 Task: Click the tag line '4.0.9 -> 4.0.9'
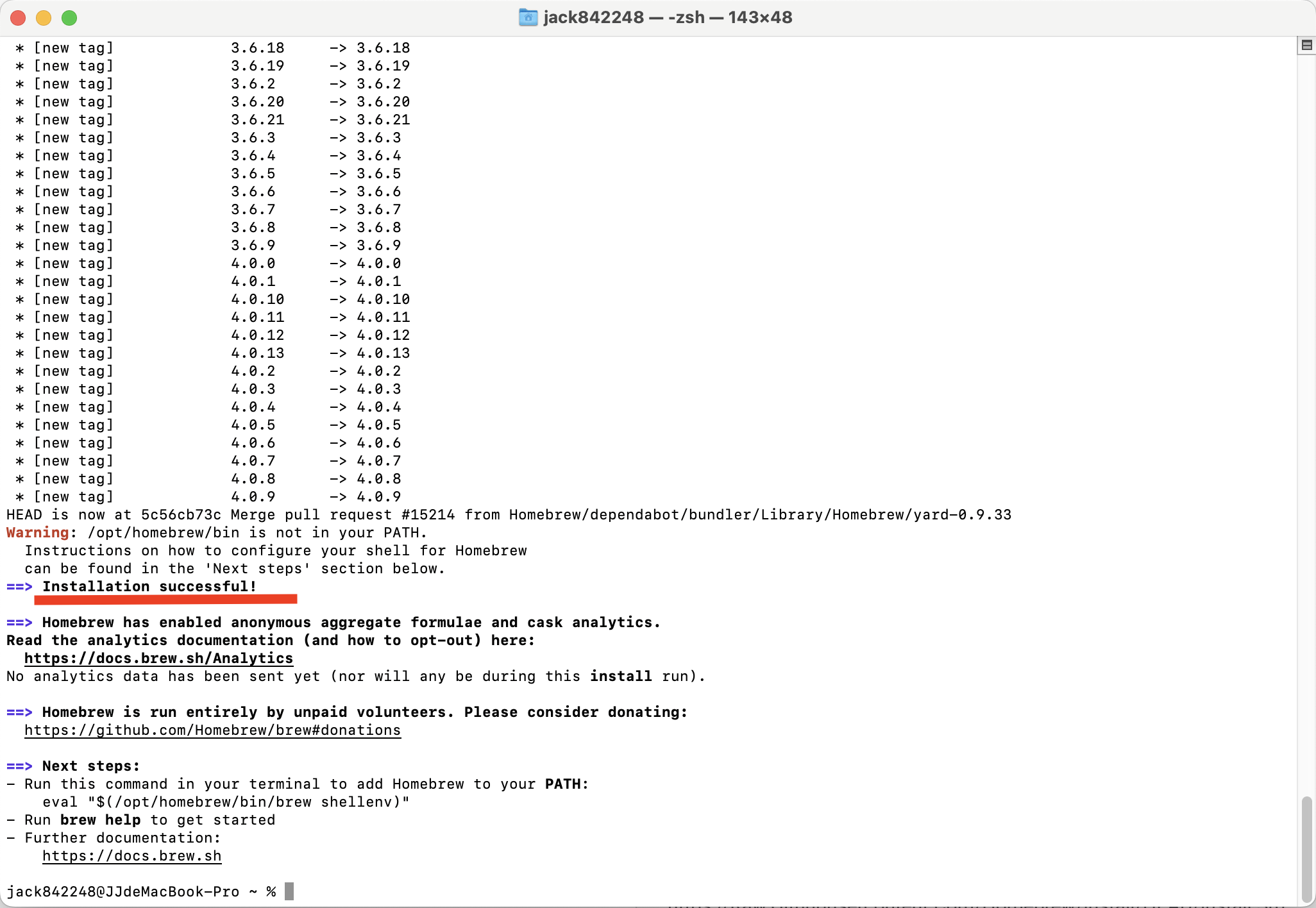[x=208, y=497]
